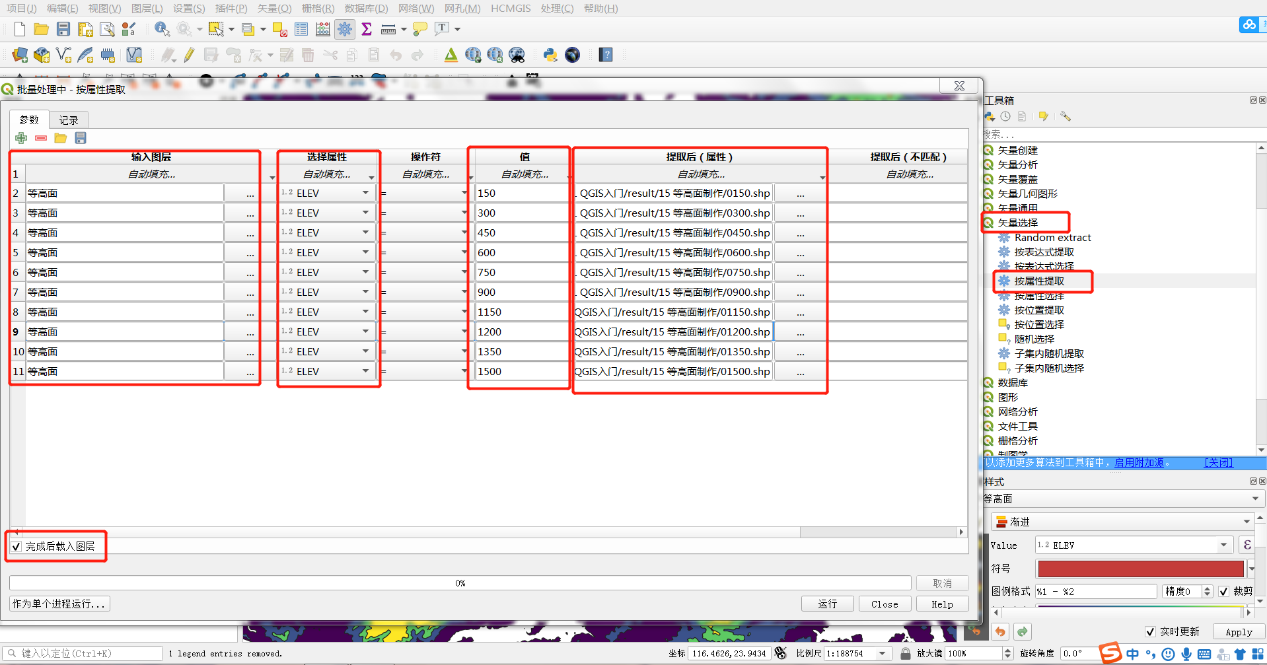Click the green add row icon
Screen dimensions: 1267x665
coord(20,138)
